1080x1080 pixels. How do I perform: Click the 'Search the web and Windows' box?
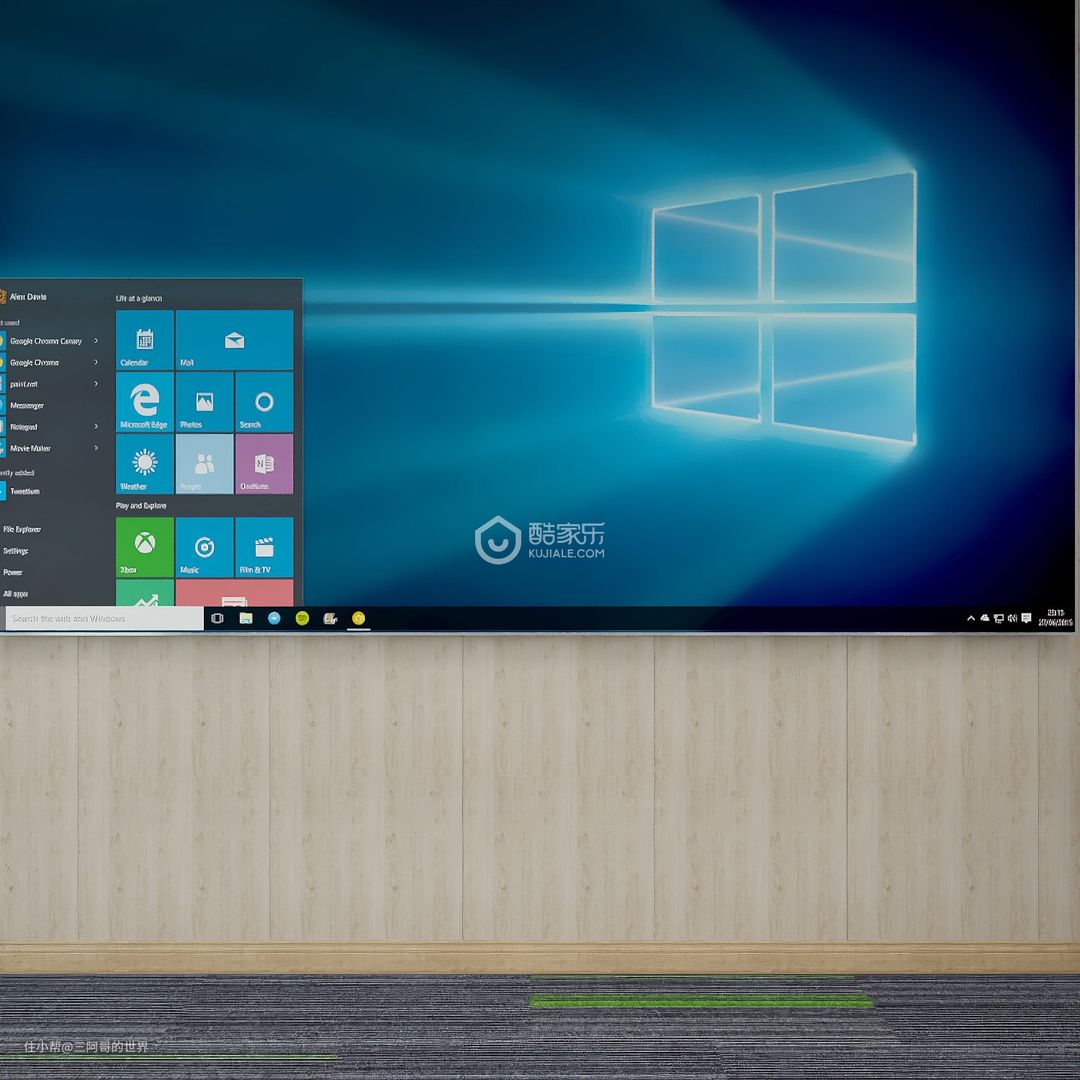pyautogui.click(x=105, y=619)
